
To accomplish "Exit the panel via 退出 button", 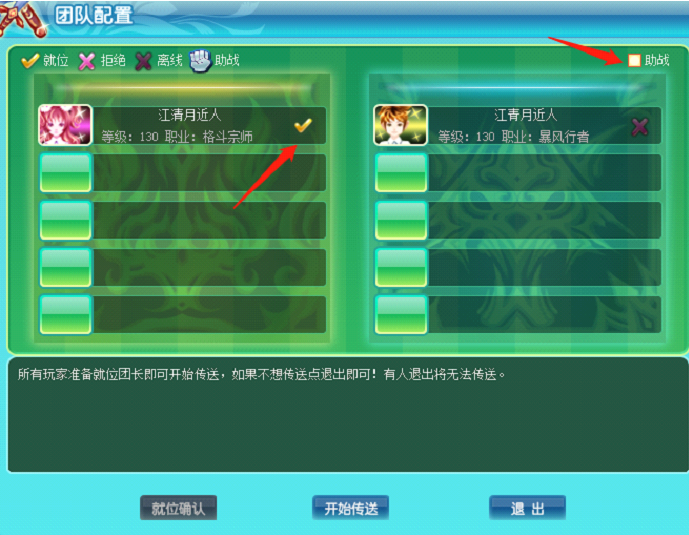I will tap(527, 508).
